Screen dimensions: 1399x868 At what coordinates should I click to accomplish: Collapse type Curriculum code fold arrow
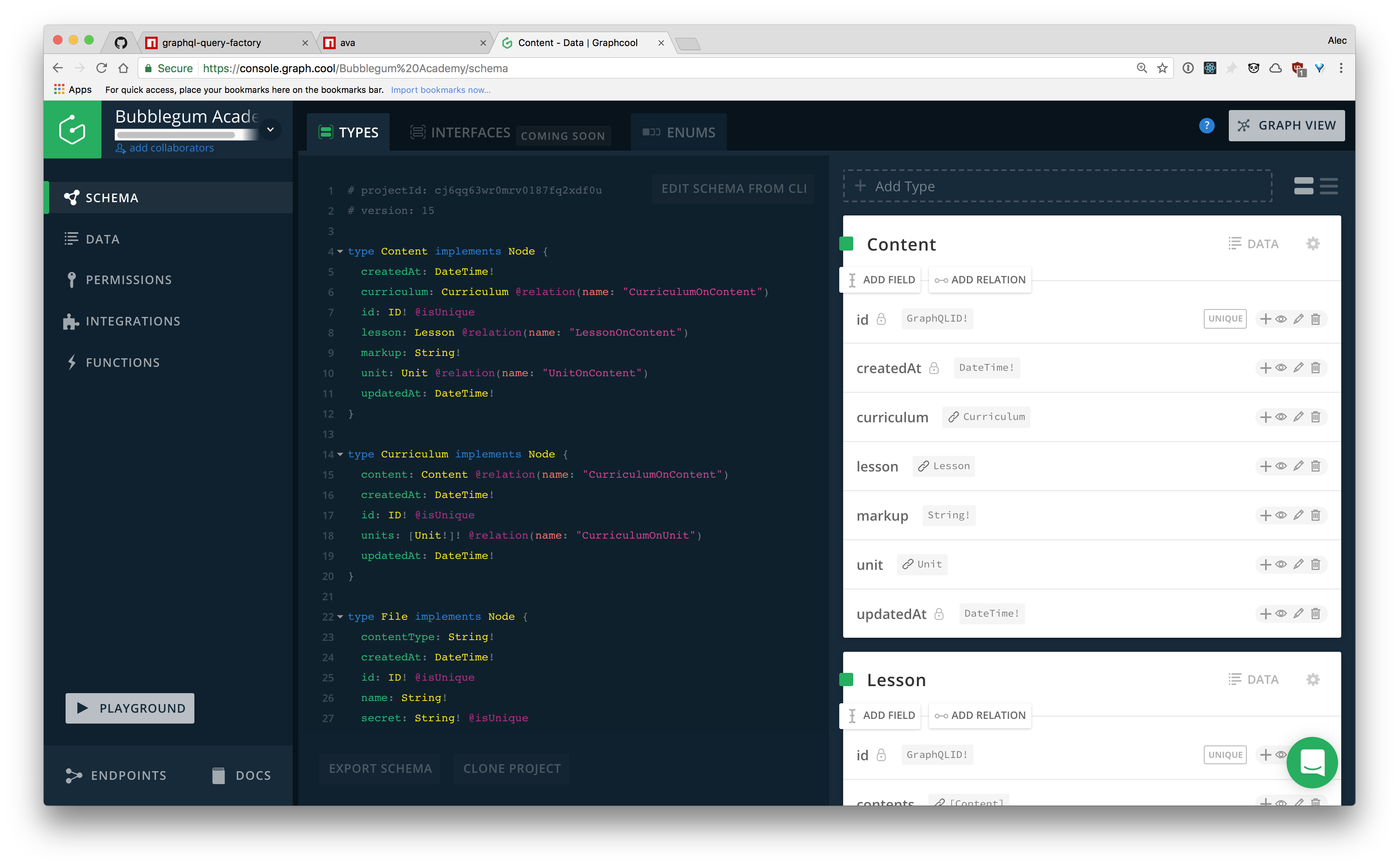340,454
